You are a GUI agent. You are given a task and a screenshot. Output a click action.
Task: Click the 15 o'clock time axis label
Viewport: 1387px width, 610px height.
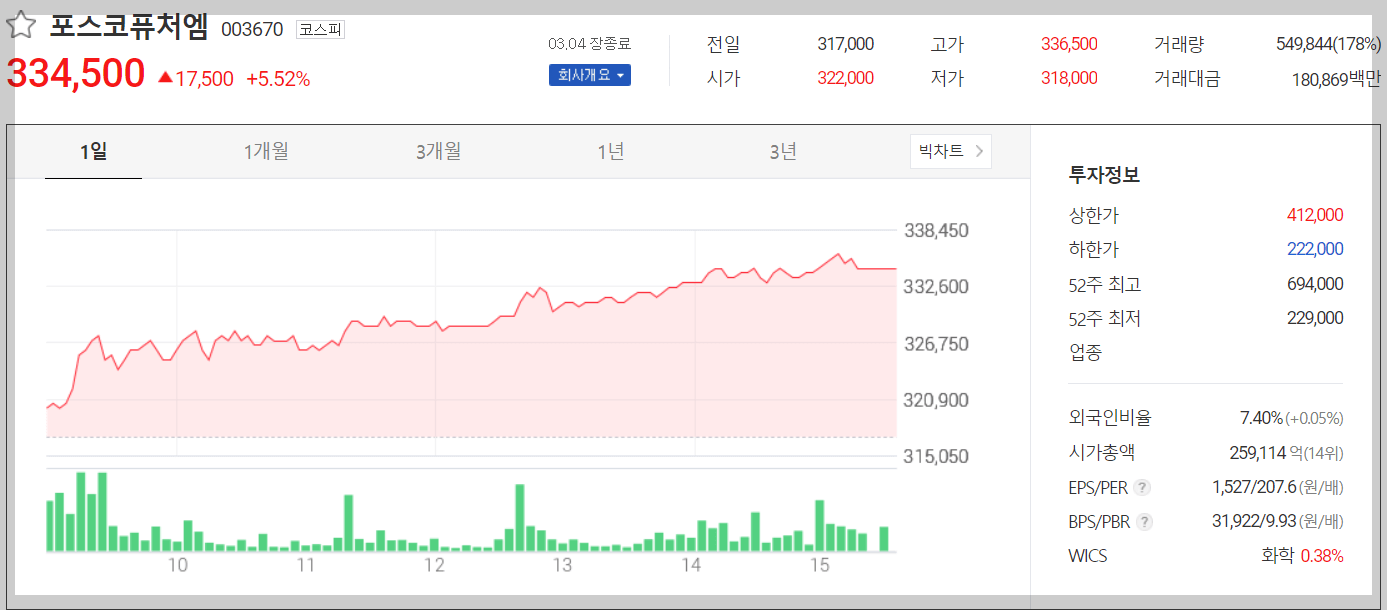click(x=820, y=566)
